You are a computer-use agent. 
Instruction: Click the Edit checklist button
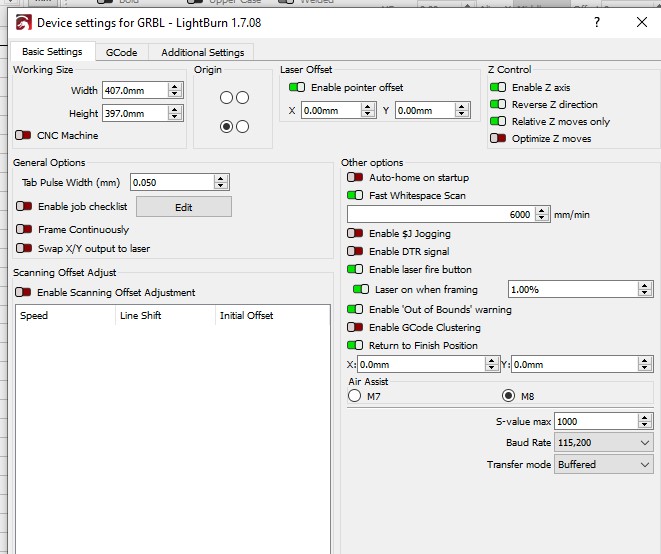click(x=184, y=207)
